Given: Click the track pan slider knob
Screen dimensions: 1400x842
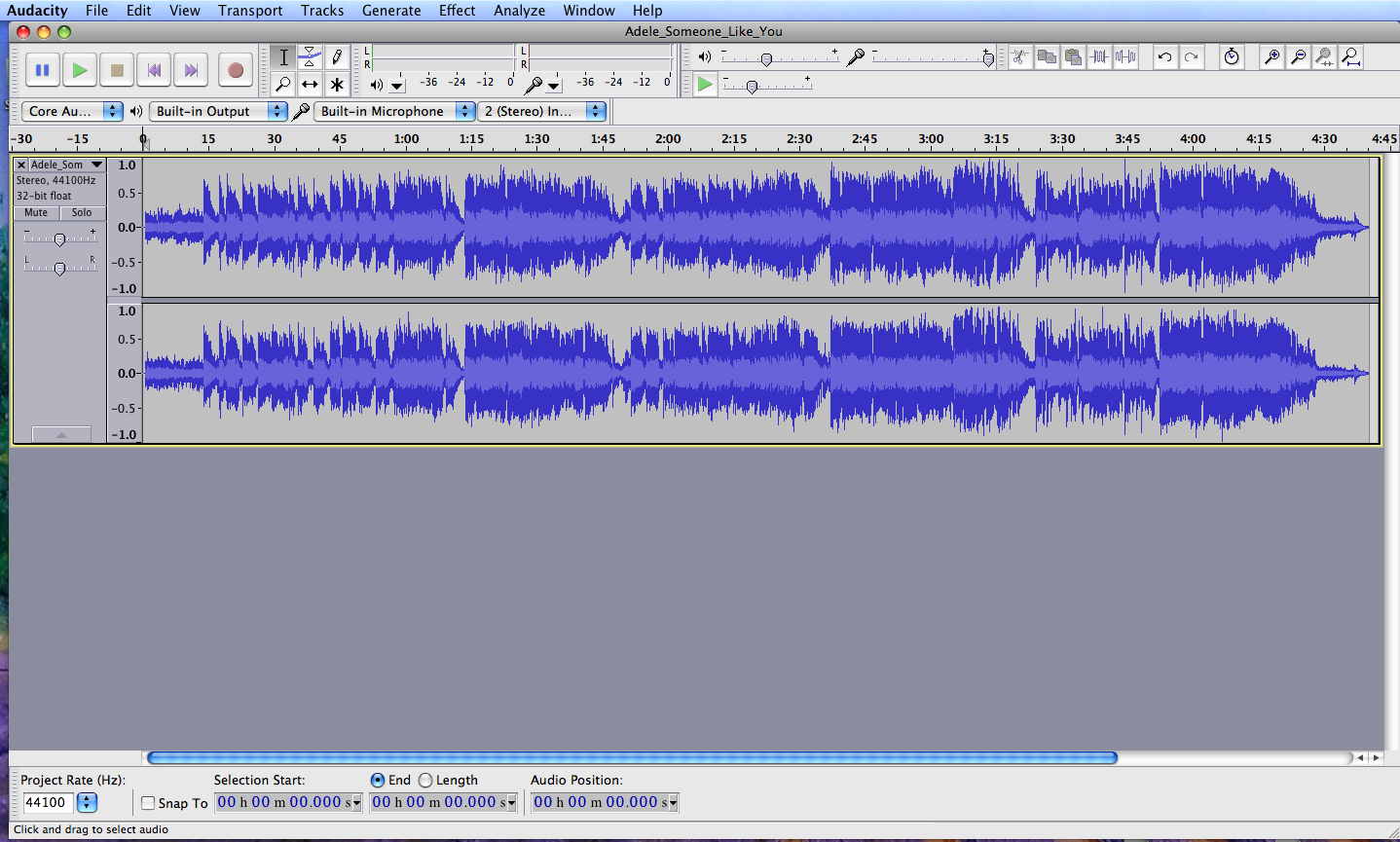Looking at the screenshot, I should [59, 269].
